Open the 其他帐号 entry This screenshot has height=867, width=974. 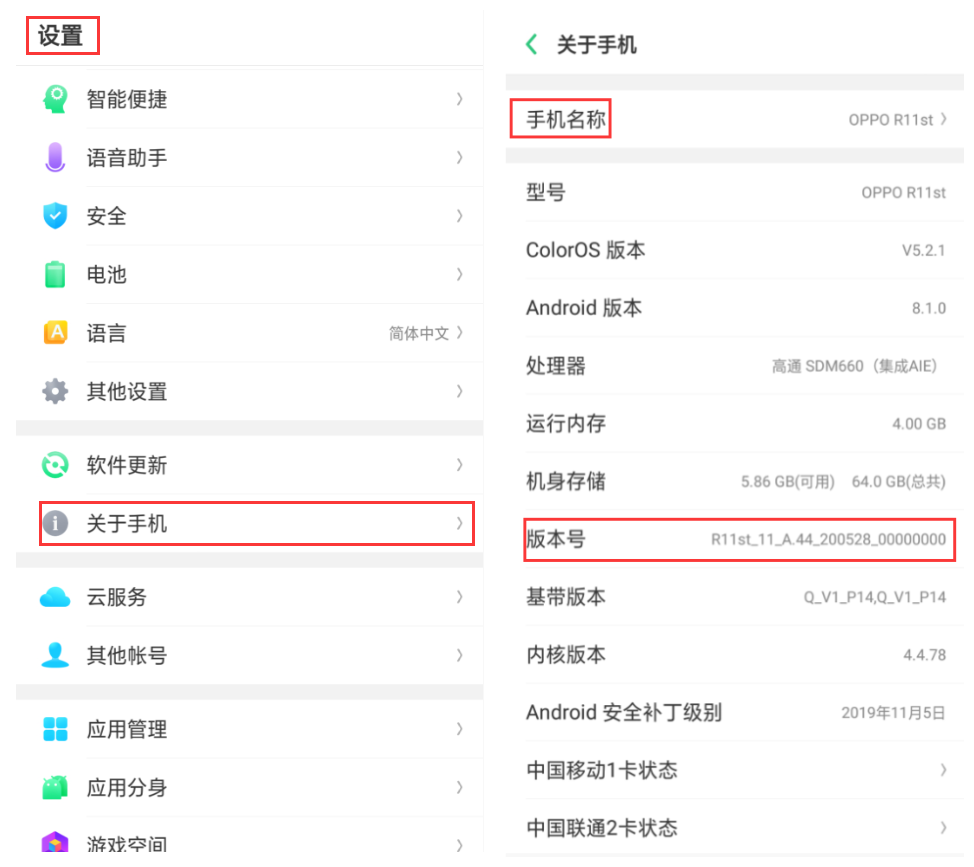coord(250,655)
